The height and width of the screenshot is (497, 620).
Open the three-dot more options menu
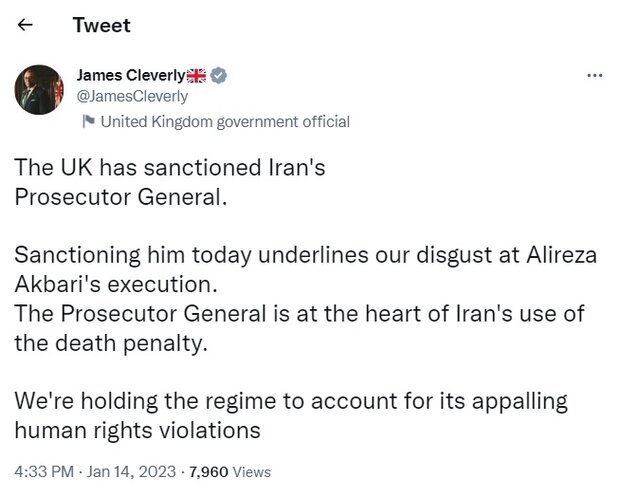coord(594,77)
